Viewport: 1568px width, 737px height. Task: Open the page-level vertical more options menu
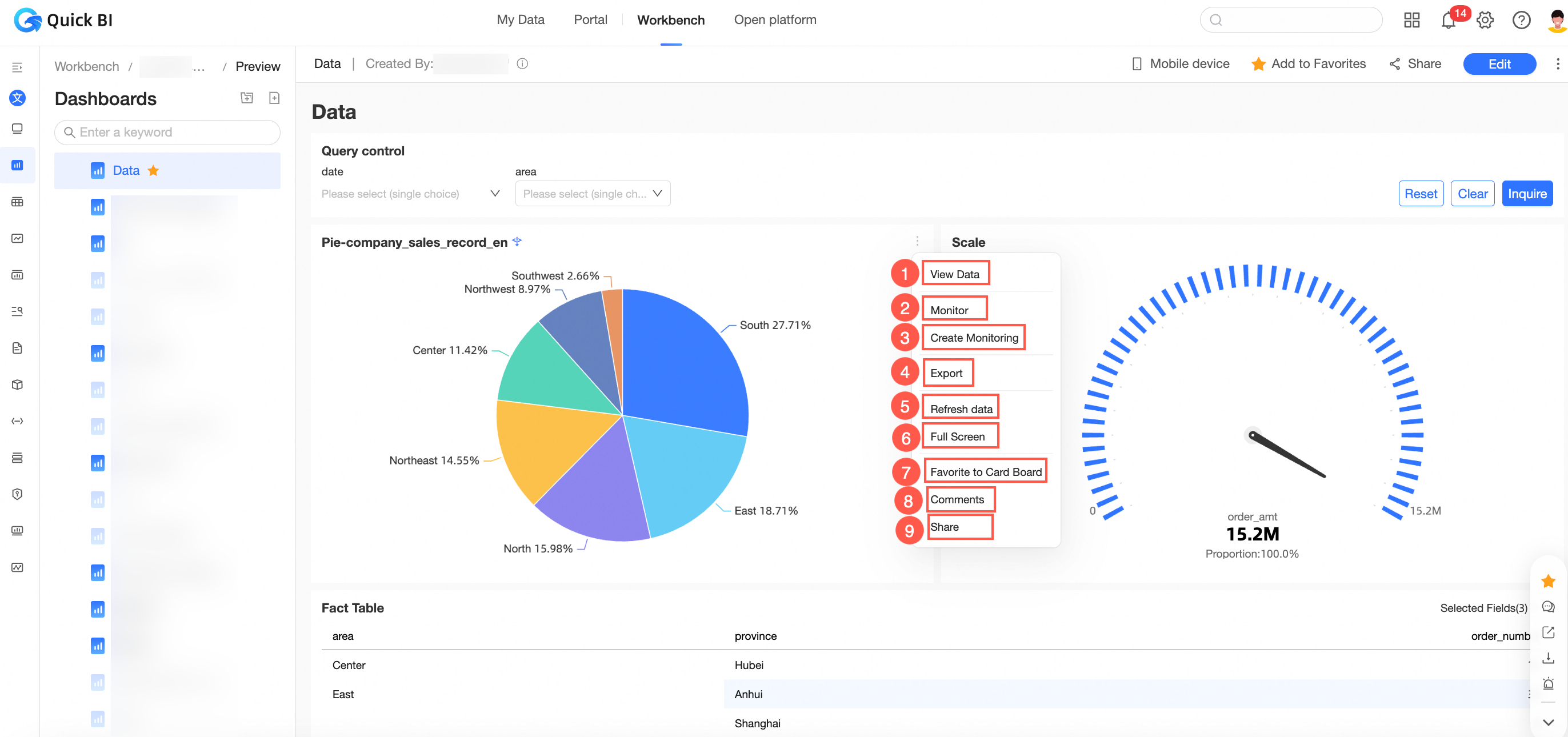click(x=1557, y=64)
